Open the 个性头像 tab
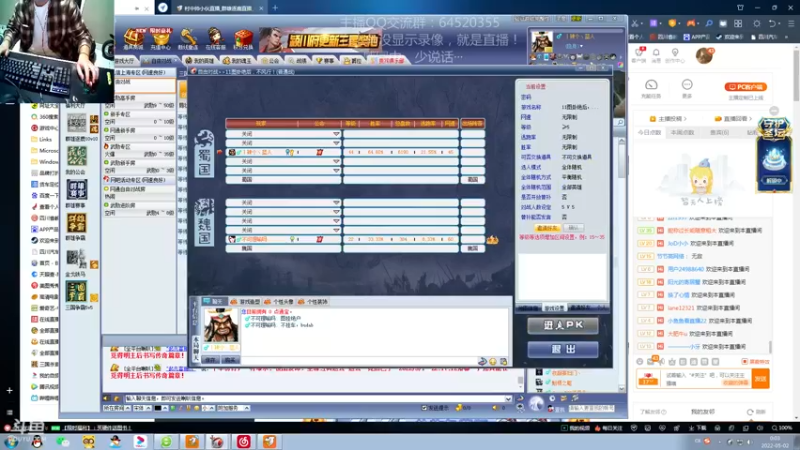 tap(279, 302)
